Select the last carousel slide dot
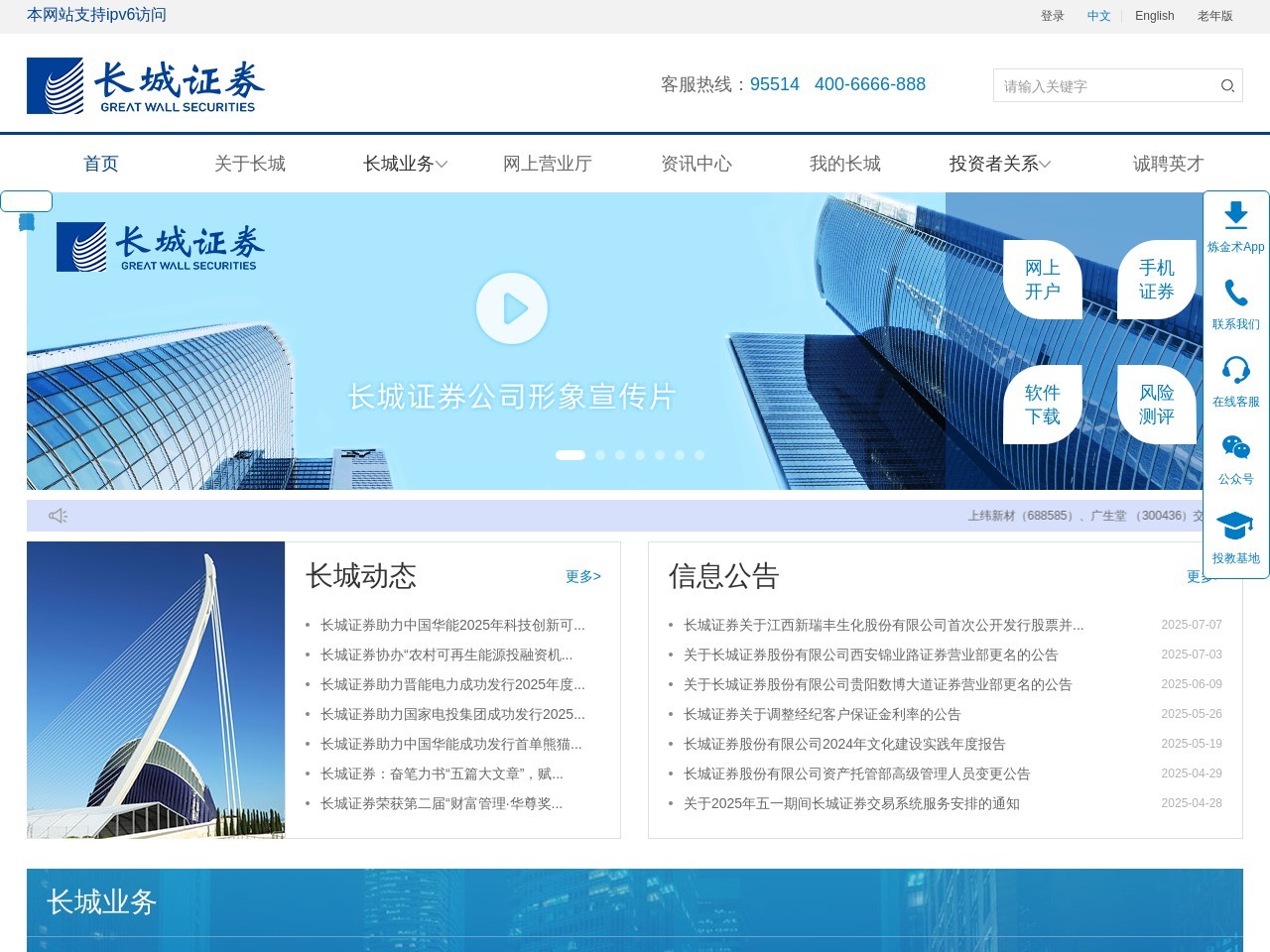Viewport: 1270px width, 952px height. point(699,455)
